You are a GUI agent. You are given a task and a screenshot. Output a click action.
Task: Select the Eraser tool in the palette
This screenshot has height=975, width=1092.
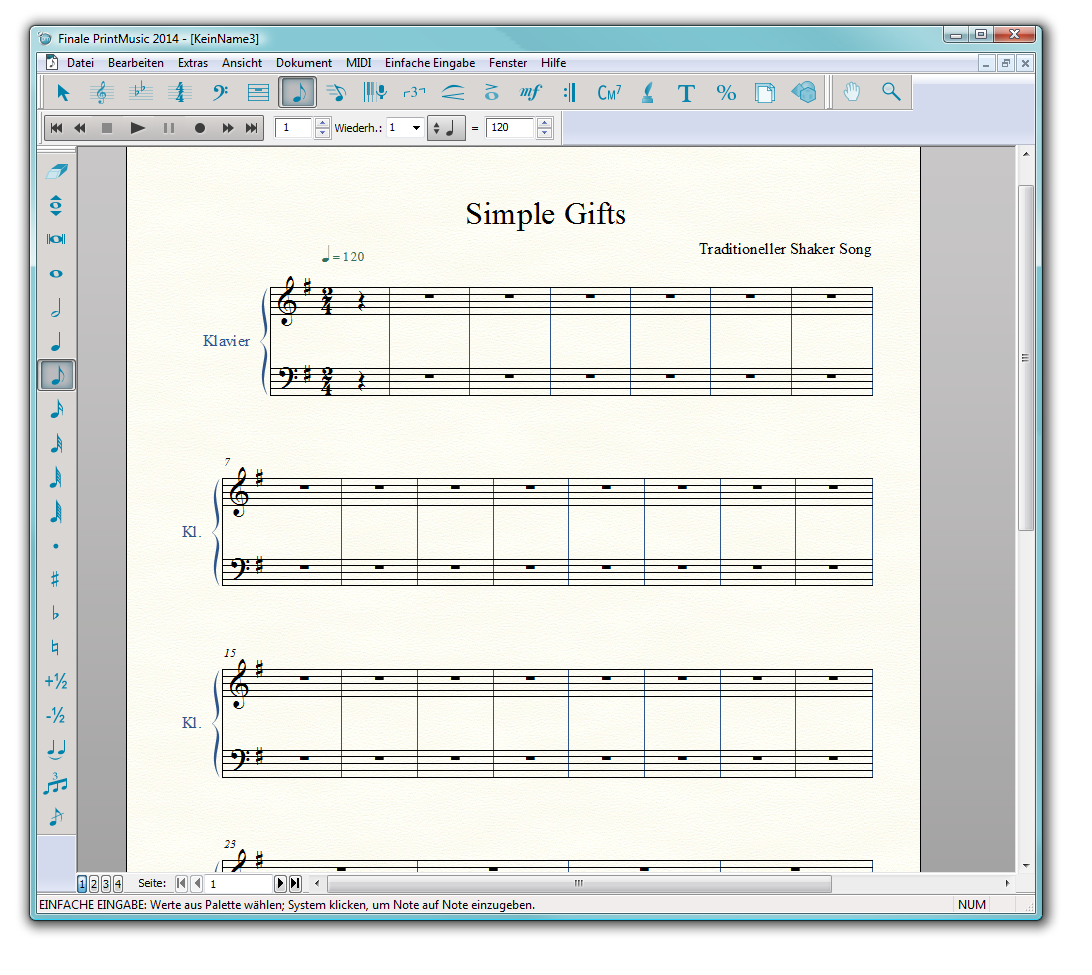point(56,172)
